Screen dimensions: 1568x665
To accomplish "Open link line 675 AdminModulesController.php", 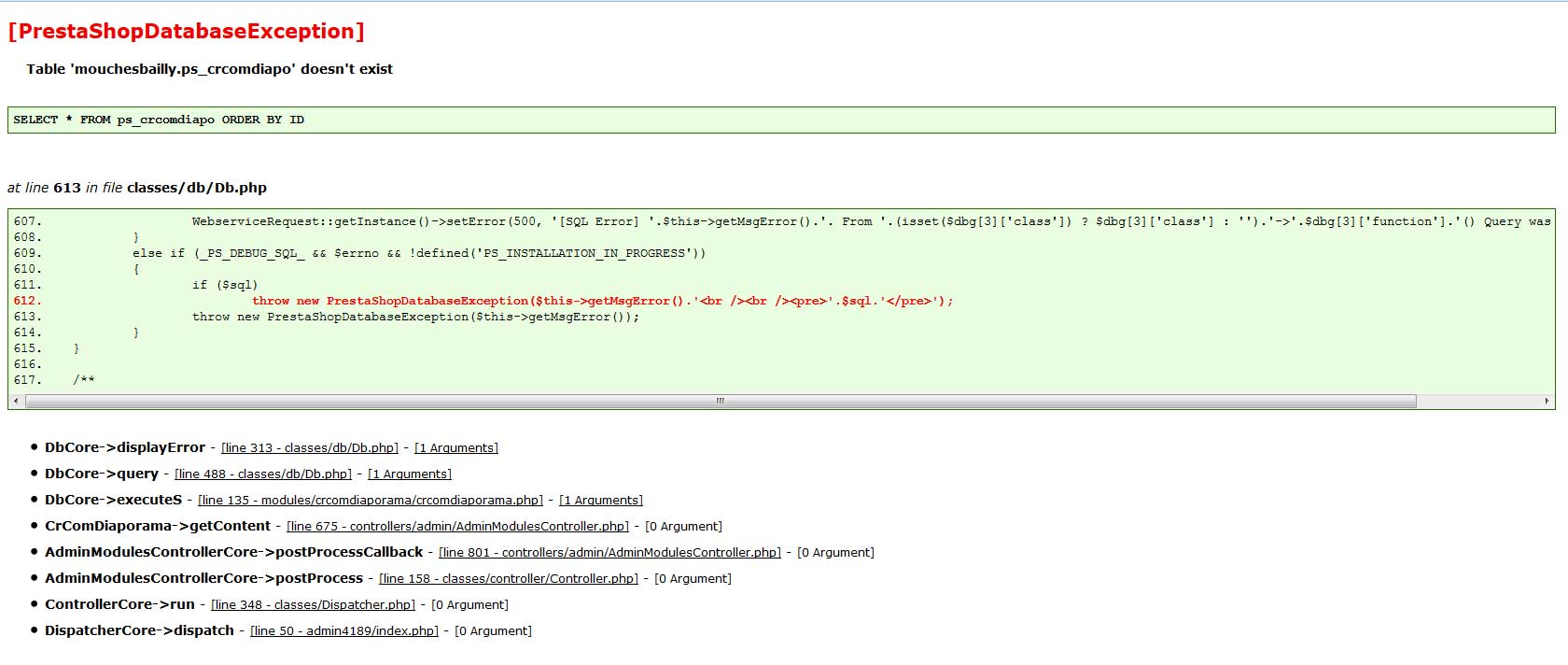I will pyautogui.click(x=457, y=527).
